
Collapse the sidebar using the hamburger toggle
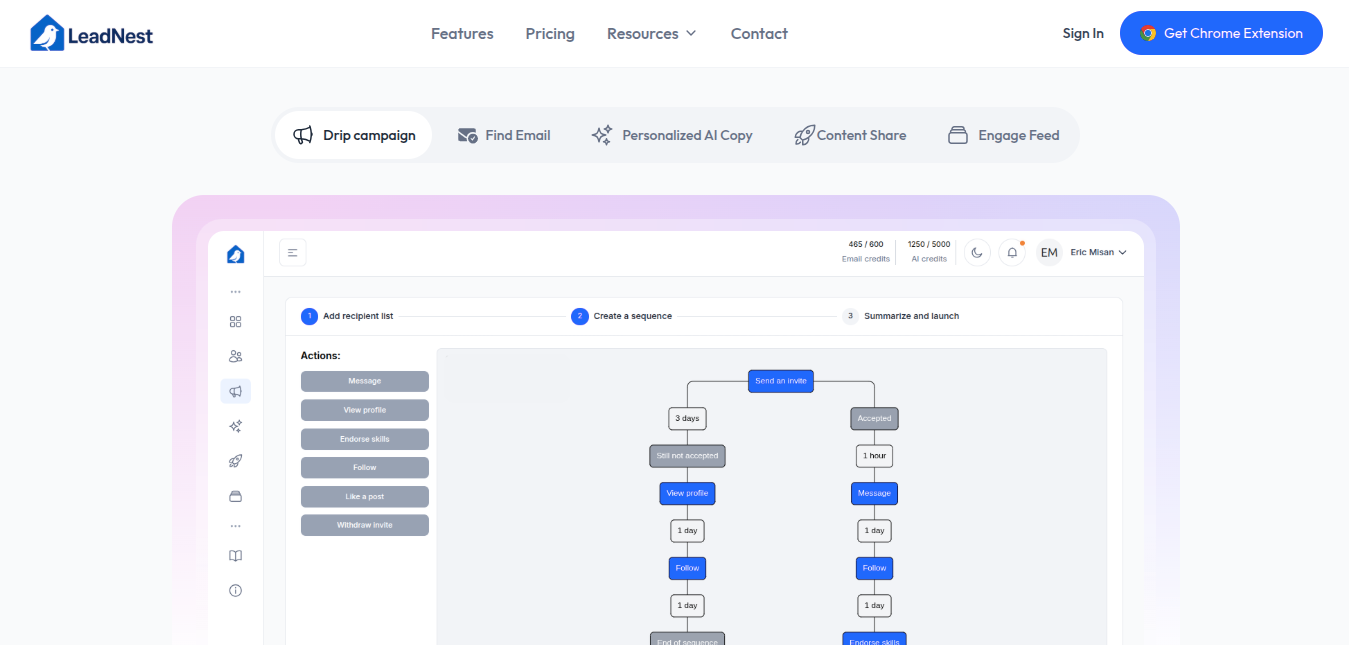(292, 252)
